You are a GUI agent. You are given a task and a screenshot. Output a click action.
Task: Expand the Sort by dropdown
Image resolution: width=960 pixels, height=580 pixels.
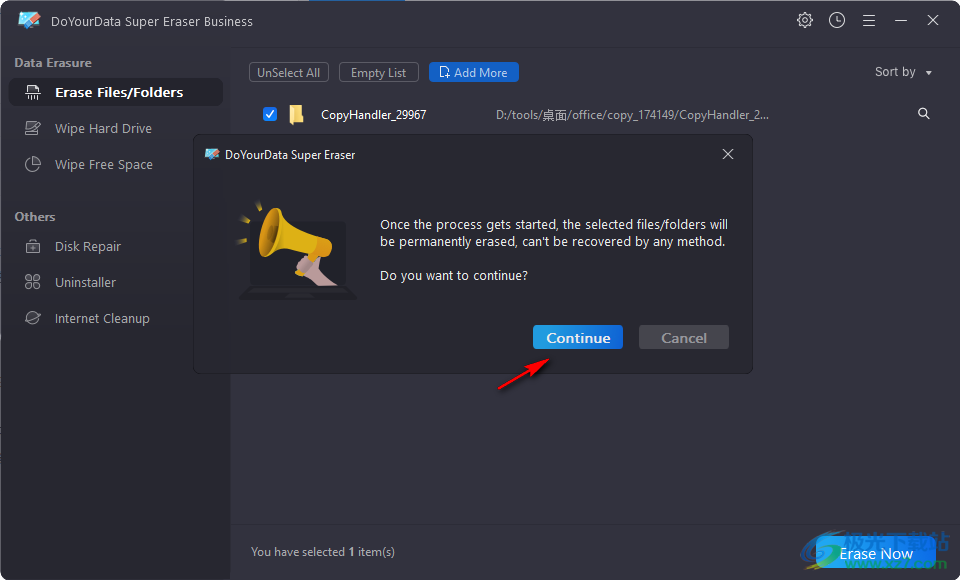click(x=903, y=72)
